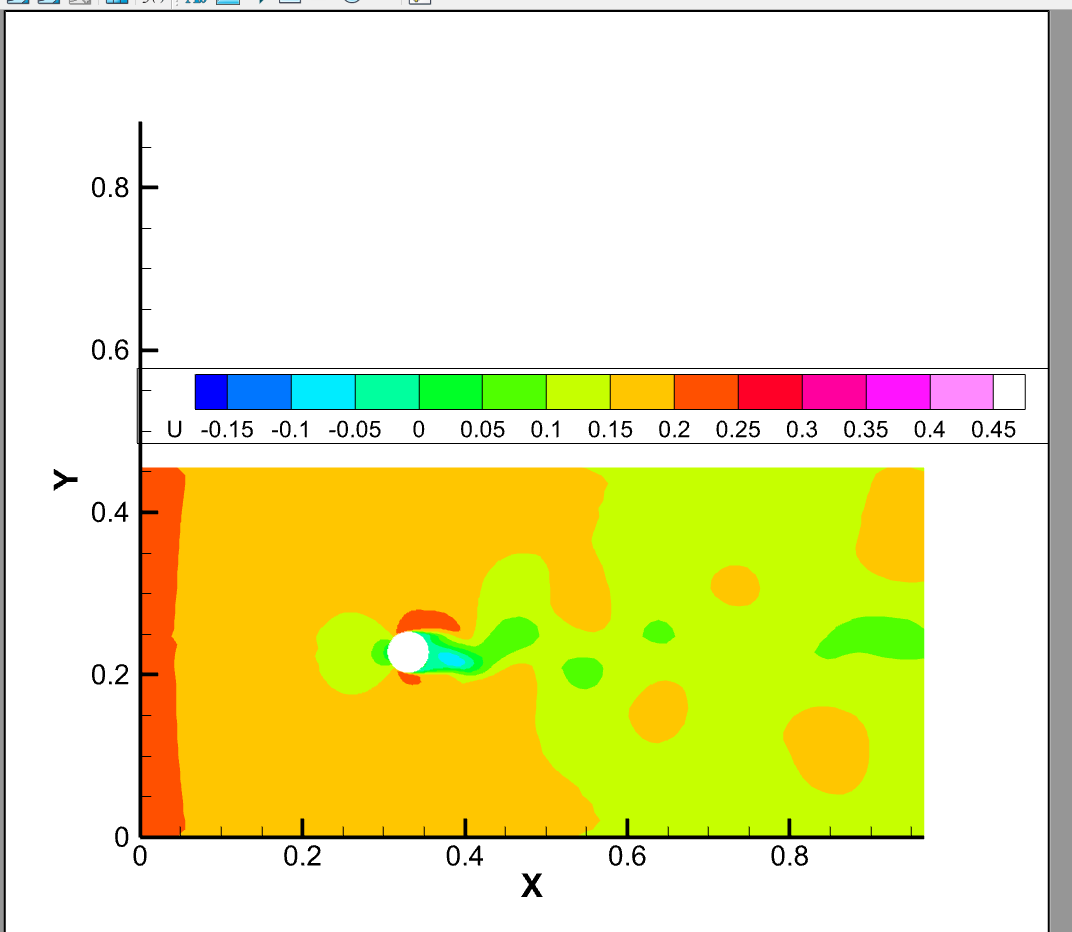Viewport: 1072px width, 932px height.
Task: Select the 0.3 legend label
Action: [801, 429]
